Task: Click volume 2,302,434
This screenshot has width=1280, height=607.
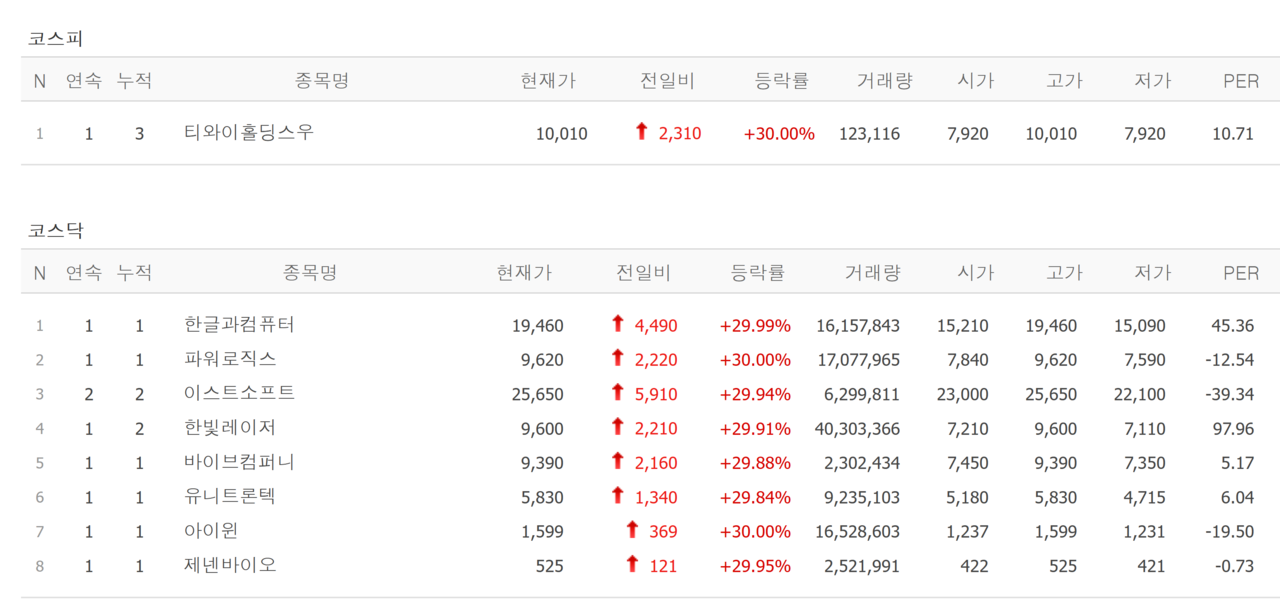Action: click(863, 463)
